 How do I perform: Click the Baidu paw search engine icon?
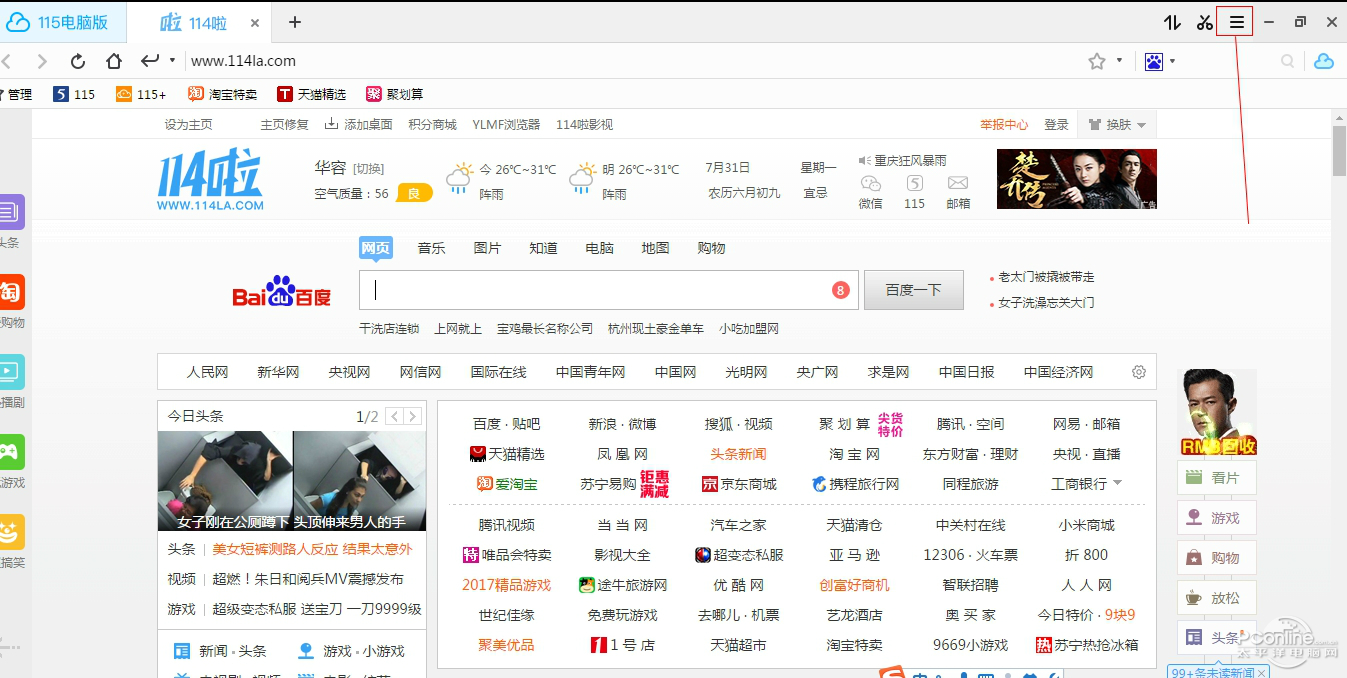tap(1154, 61)
